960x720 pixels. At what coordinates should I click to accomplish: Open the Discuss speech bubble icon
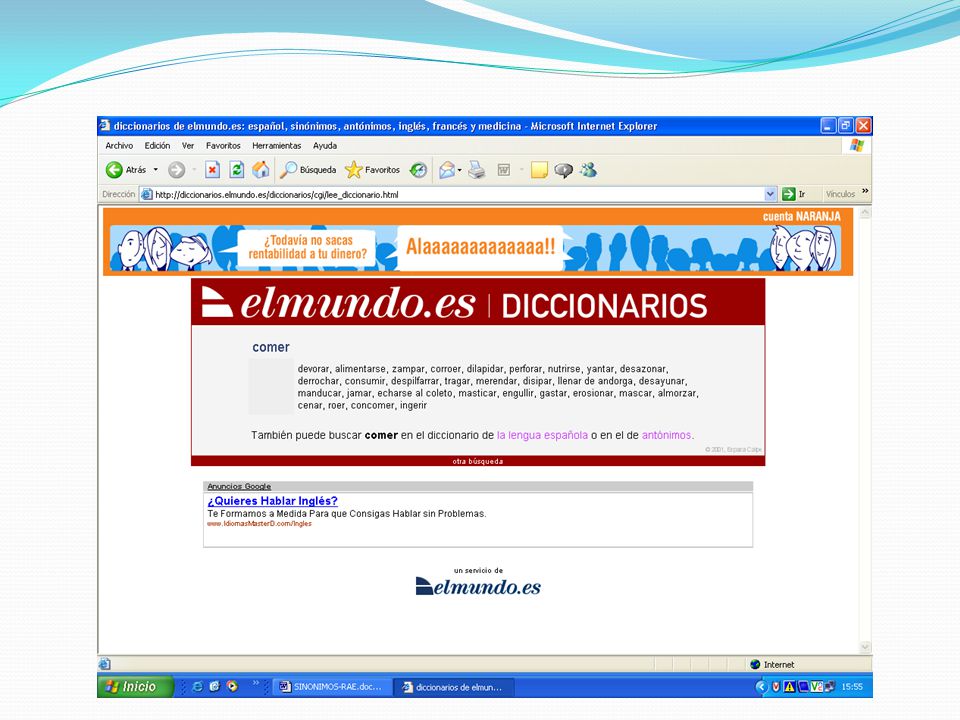pyautogui.click(x=563, y=170)
